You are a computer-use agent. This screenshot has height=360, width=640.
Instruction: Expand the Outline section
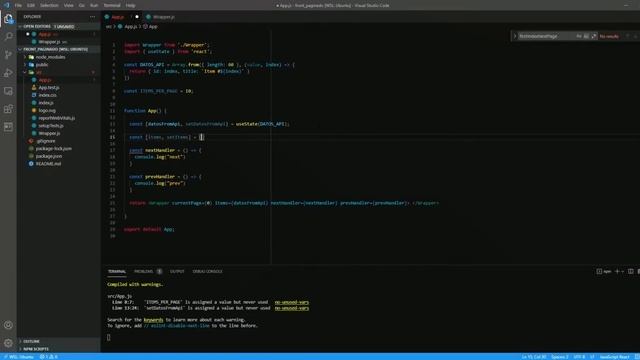pyautogui.click(x=31, y=341)
